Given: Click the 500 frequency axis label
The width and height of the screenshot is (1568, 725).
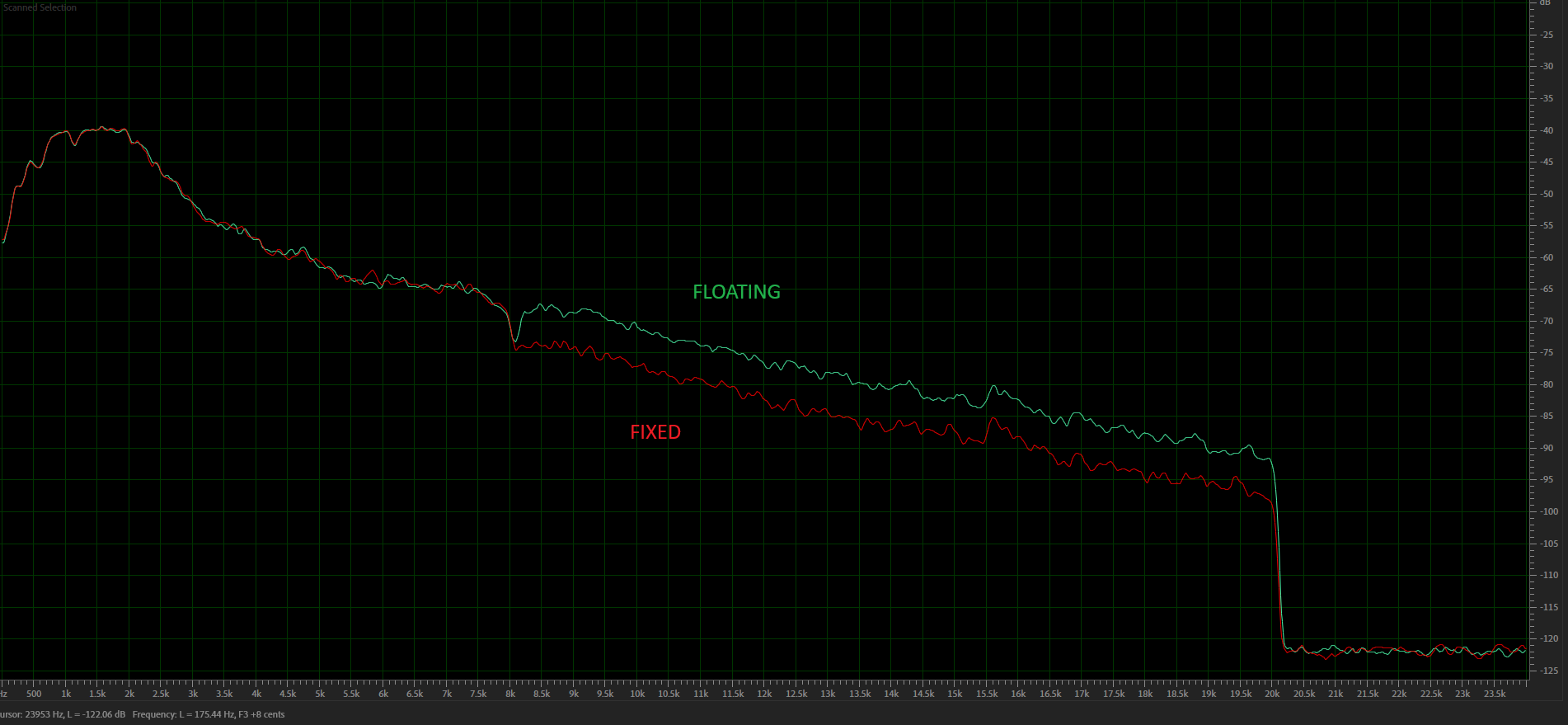Looking at the screenshot, I should point(34,694).
